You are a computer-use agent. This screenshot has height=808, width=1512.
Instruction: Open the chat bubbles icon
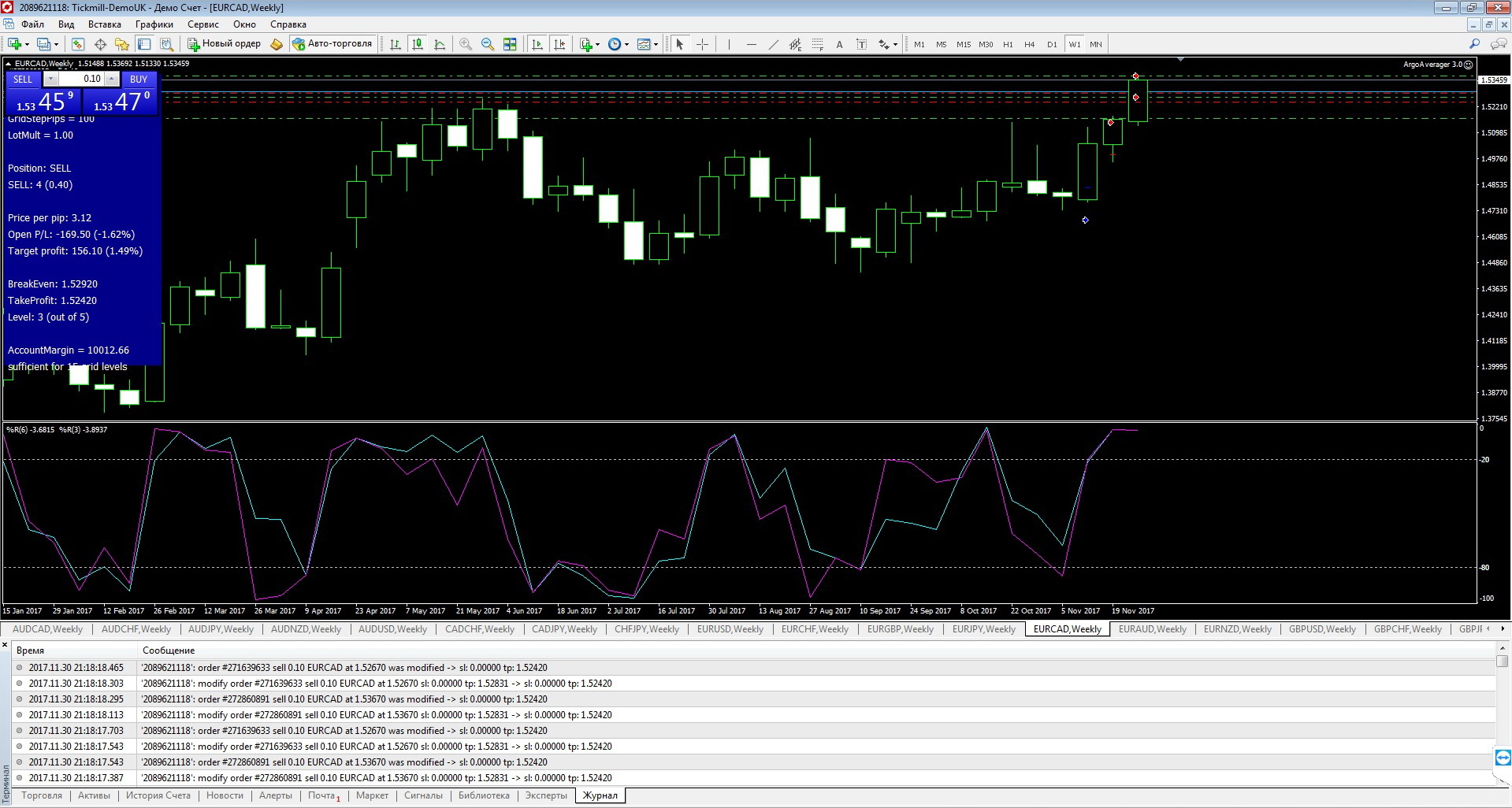pos(1498,44)
